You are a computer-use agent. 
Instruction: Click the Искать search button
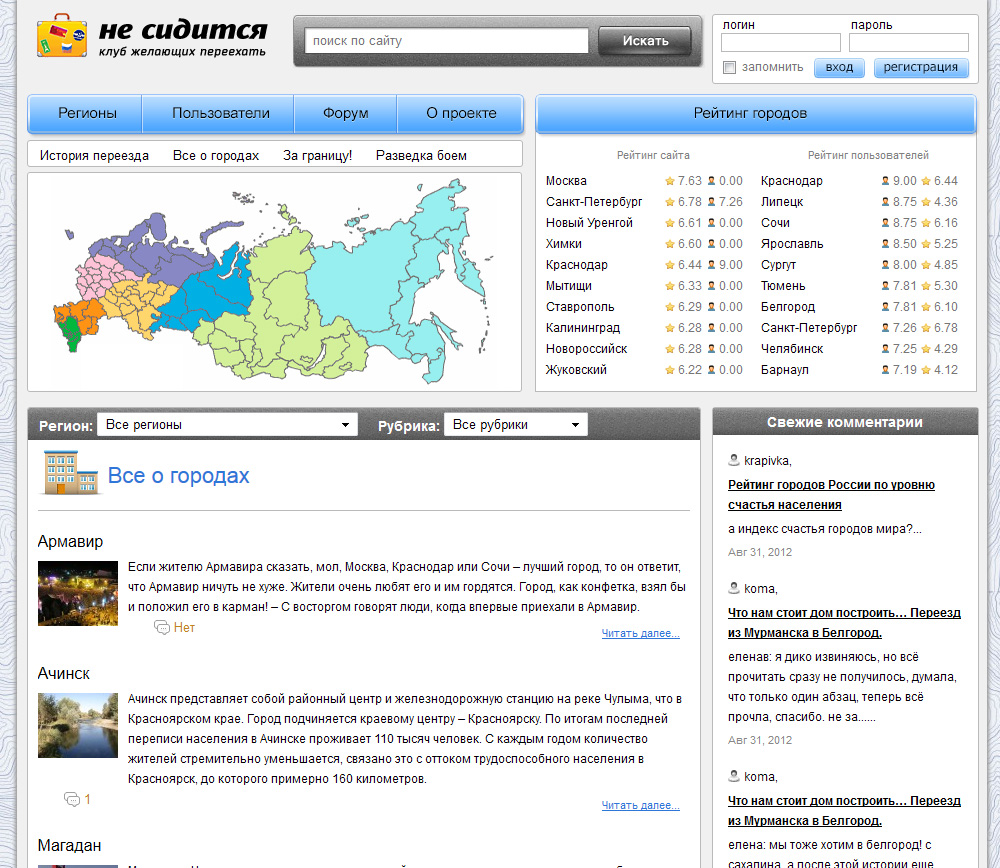(645, 41)
